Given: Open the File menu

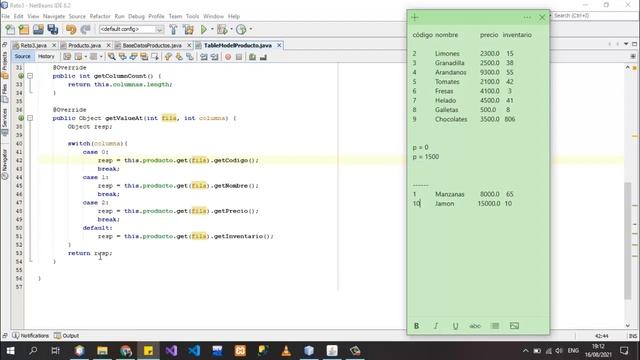Looking at the screenshot, I should click(5, 16).
